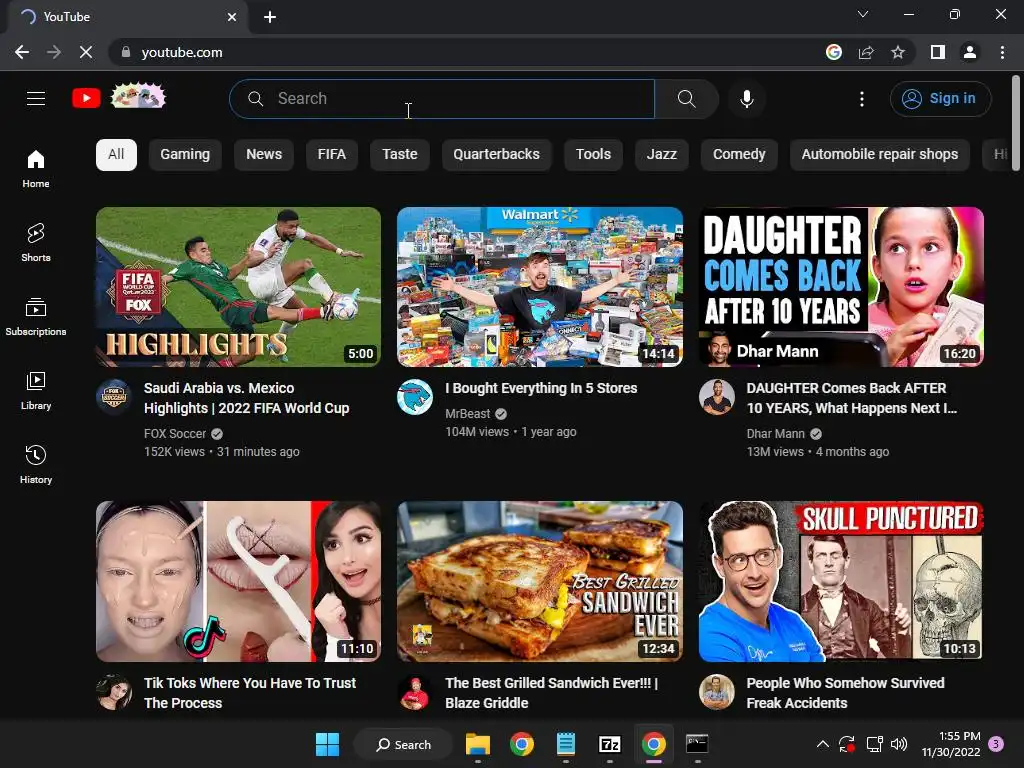The image size is (1024, 768).
Task: Open a new browser tab
Action: [x=270, y=17]
